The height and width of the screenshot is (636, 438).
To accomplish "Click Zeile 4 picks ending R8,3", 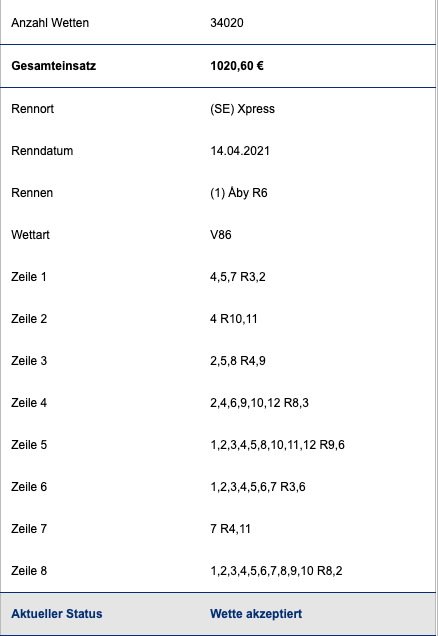I will 259,403.
